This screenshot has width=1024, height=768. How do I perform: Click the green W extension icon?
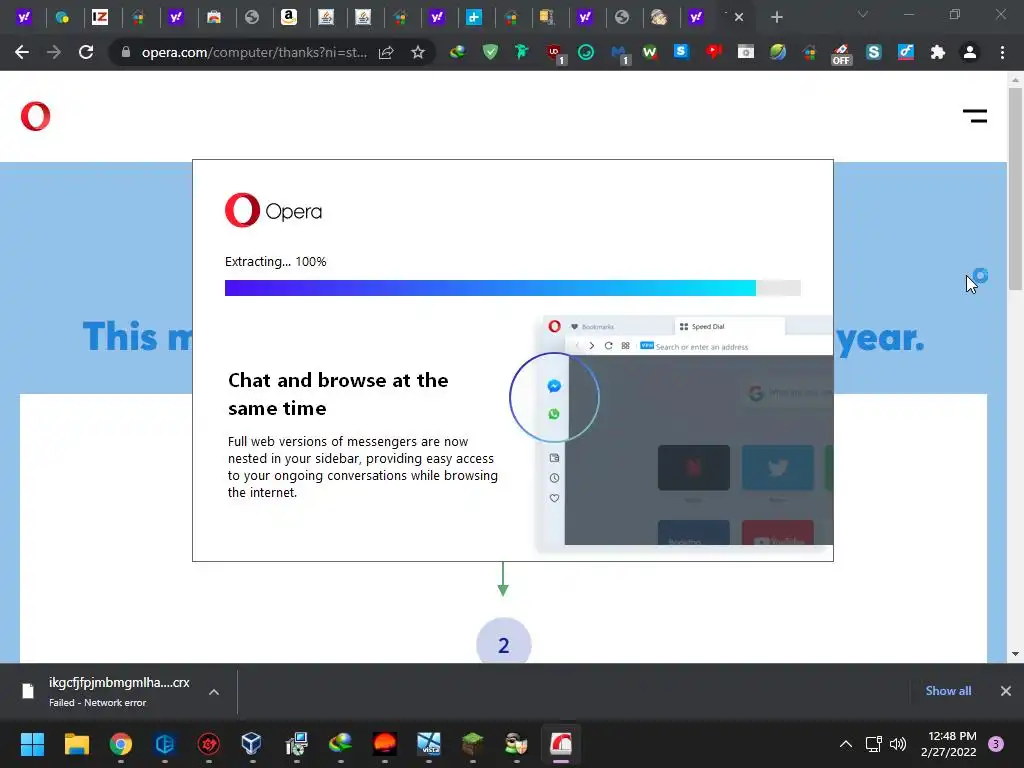649,52
